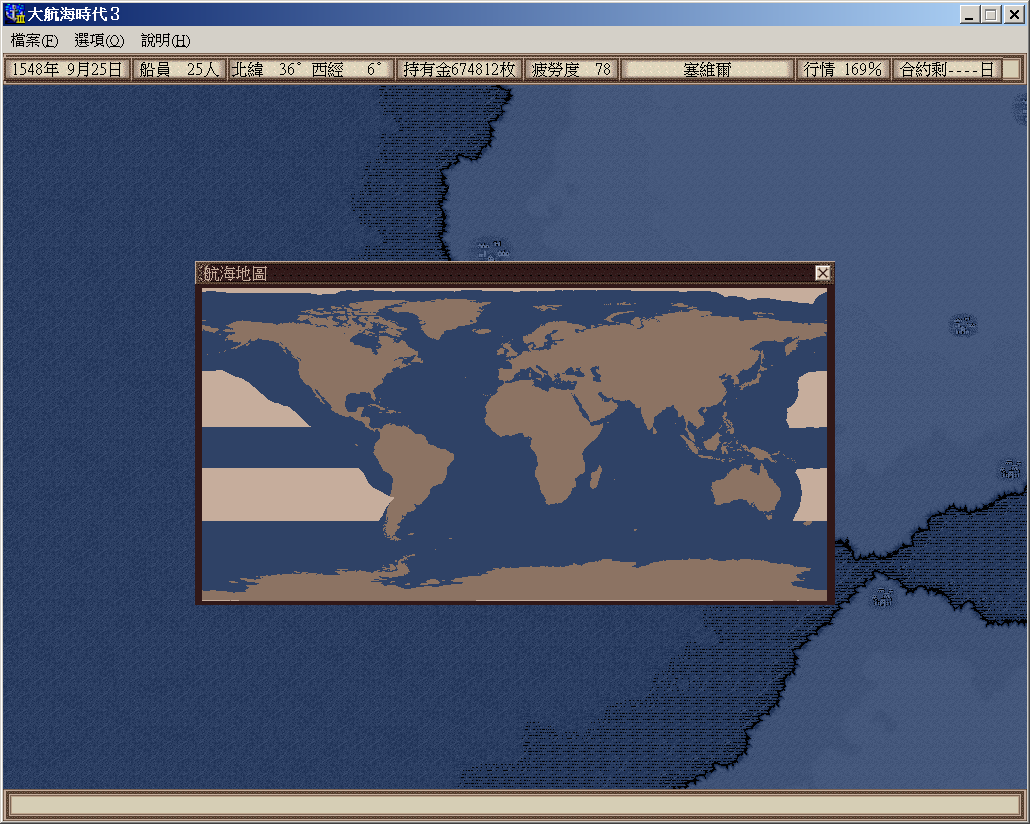Click the port town icon right of the map's close button
The width and height of the screenshot is (1030, 824).
(963, 324)
